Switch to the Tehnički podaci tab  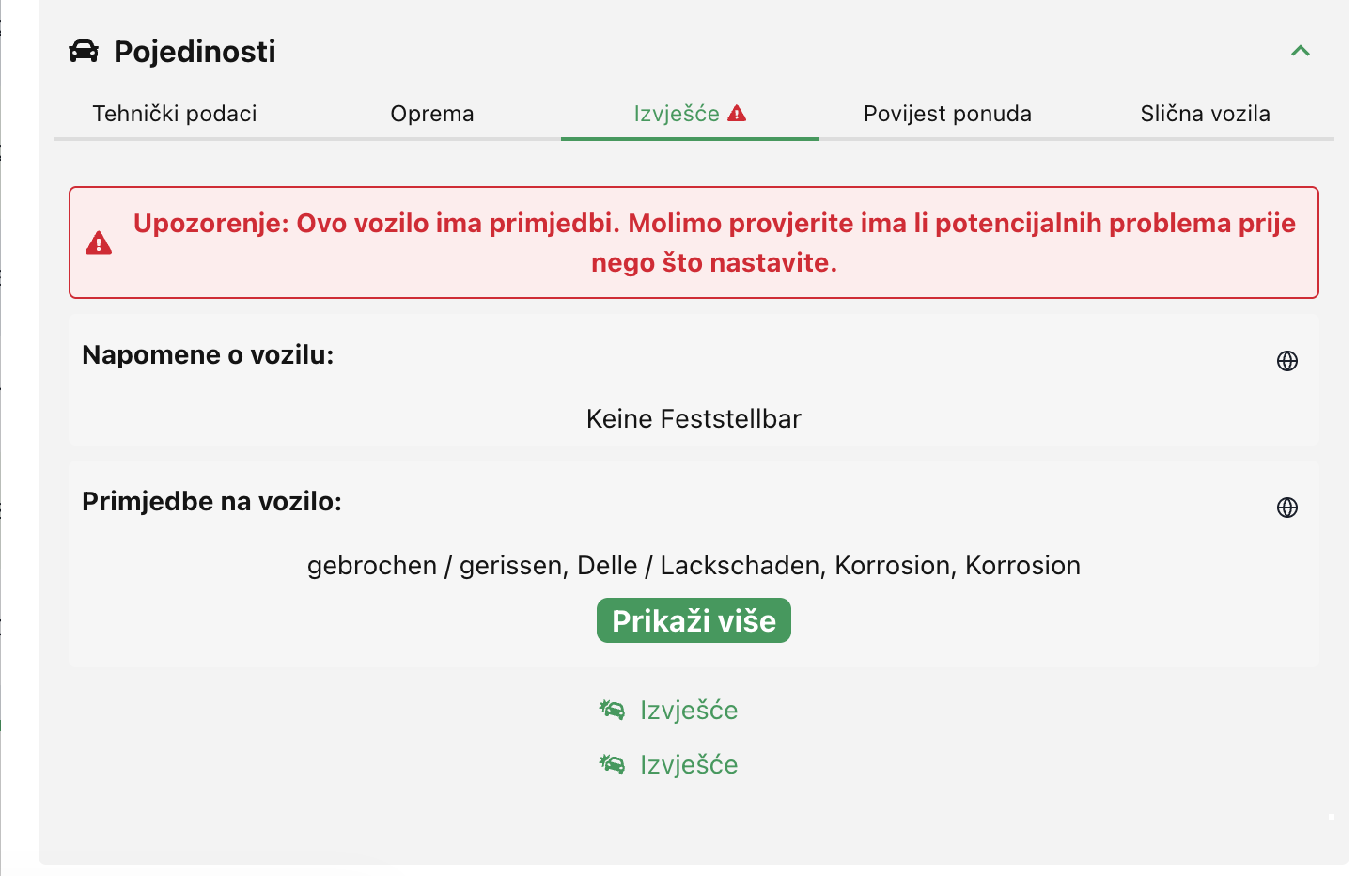(x=175, y=114)
